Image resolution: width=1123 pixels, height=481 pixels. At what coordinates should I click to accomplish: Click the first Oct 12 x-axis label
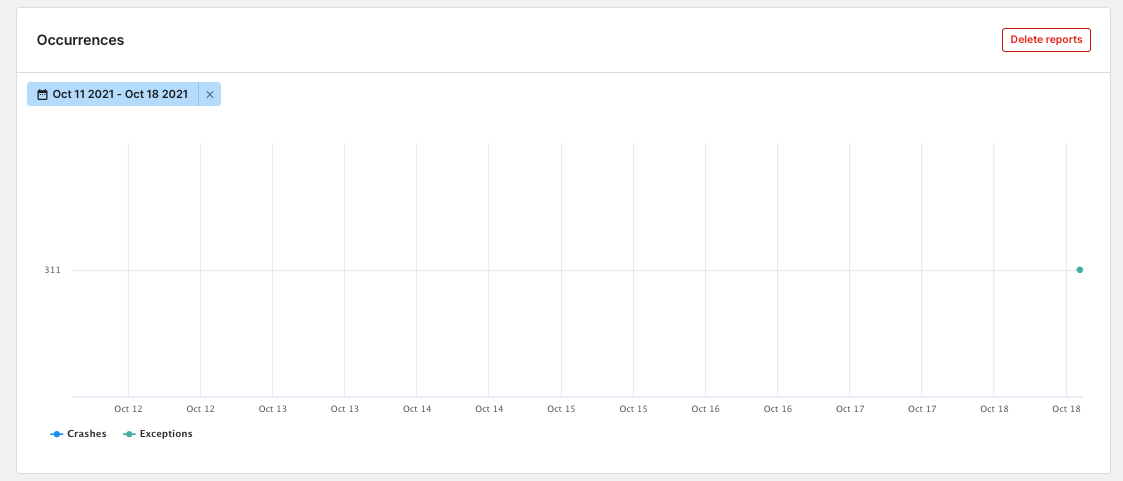[128, 409]
